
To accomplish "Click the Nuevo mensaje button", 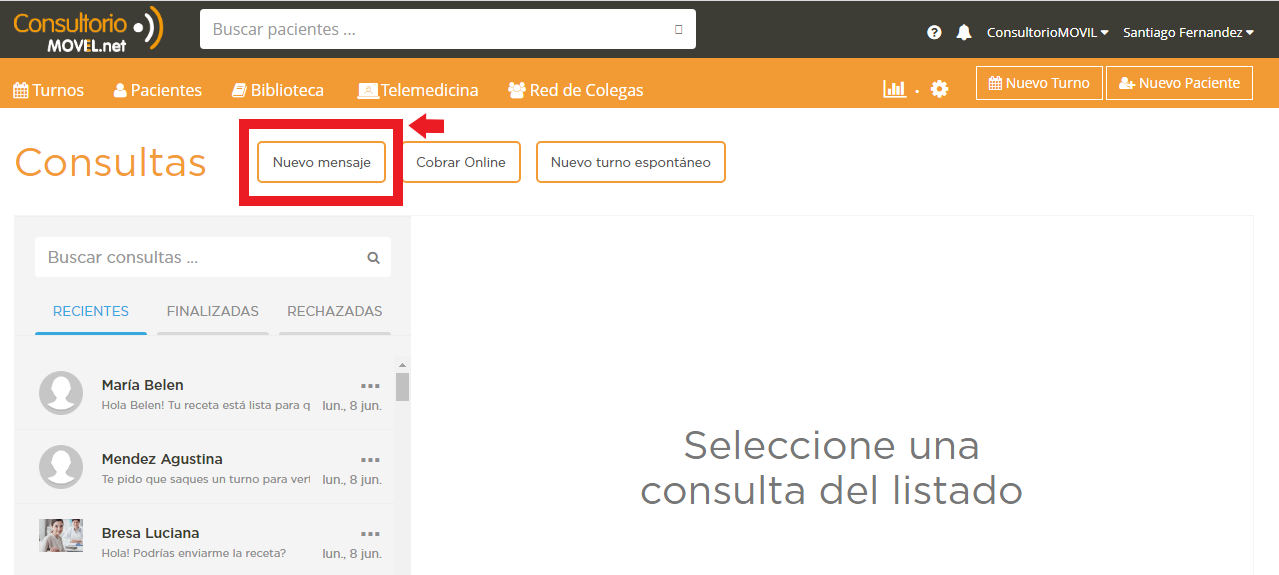I will coord(321,162).
